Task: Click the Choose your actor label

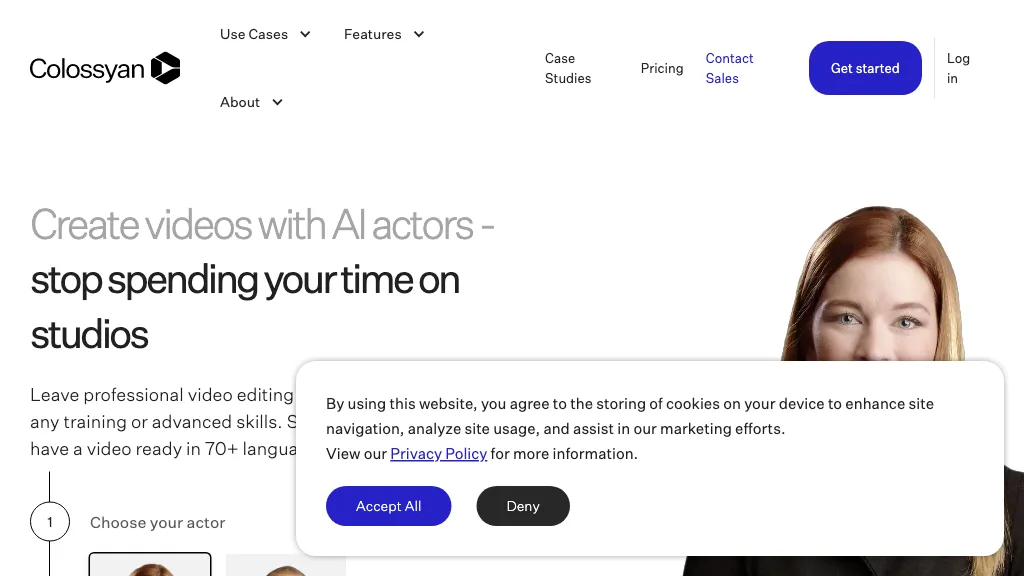Action: tap(157, 522)
